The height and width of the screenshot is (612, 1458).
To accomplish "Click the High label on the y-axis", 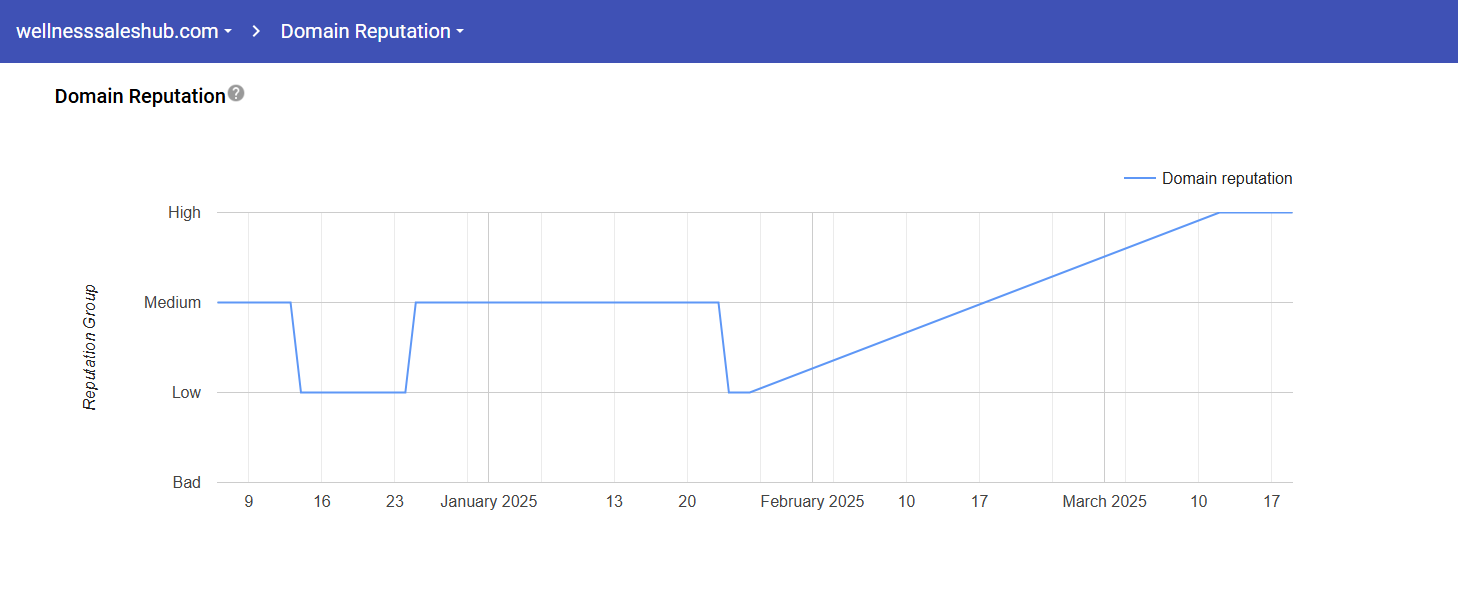I will (x=184, y=212).
